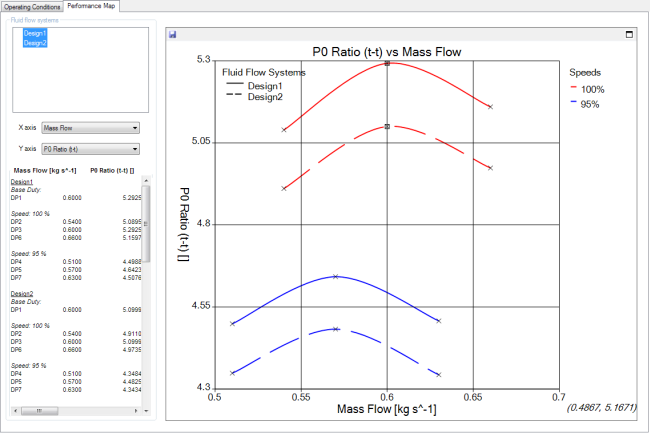Click the 4.8 tick label on the y axis

[x=204, y=224]
